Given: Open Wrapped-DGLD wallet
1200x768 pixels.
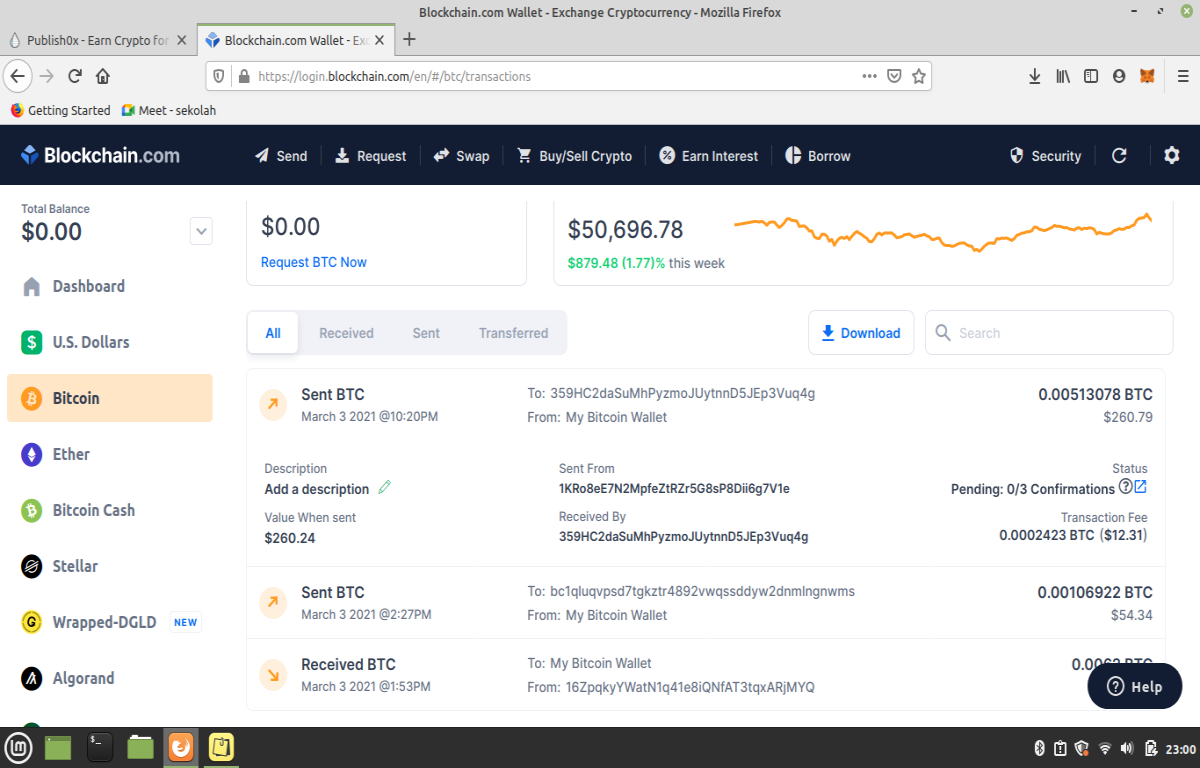Looking at the screenshot, I should (x=110, y=622).
